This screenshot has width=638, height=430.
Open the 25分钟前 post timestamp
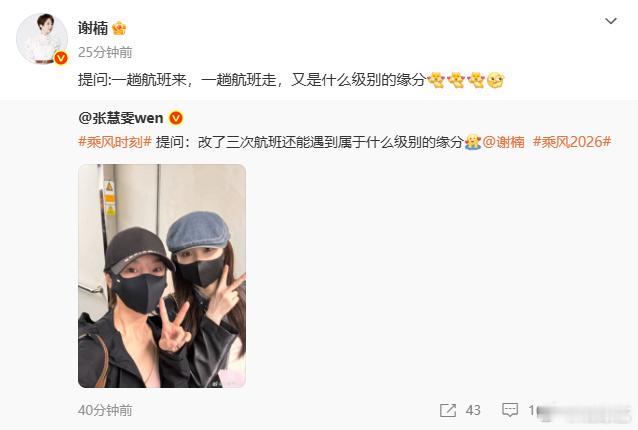coord(105,52)
